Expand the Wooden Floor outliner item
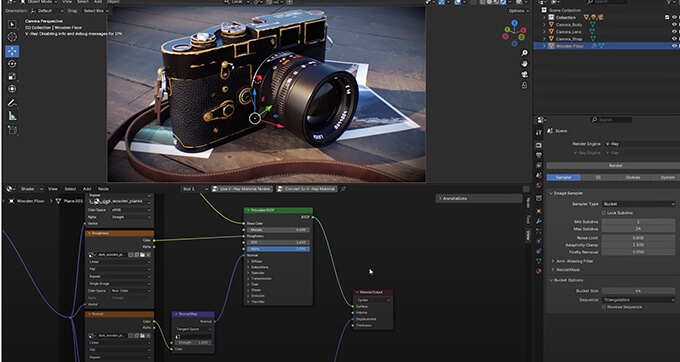Viewport: 680px width, 362px height. (x=544, y=46)
